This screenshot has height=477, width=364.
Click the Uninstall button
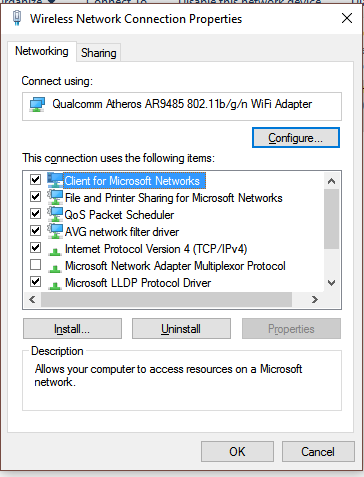click(181, 329)
